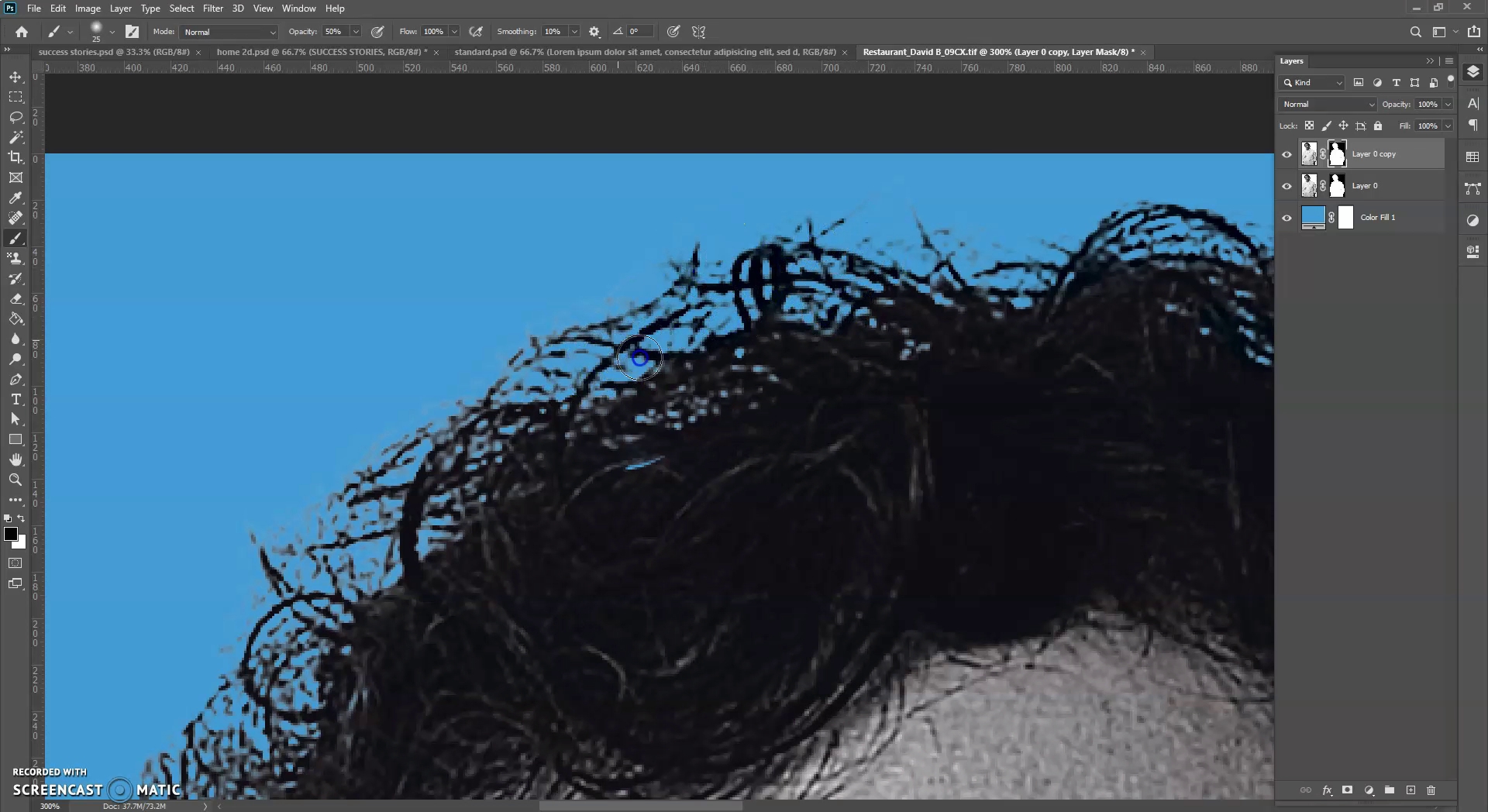Select the Layer 0 copy mask thumbnail
The height and width of the screenshot is (812, 1488).
click(1337, 154)
